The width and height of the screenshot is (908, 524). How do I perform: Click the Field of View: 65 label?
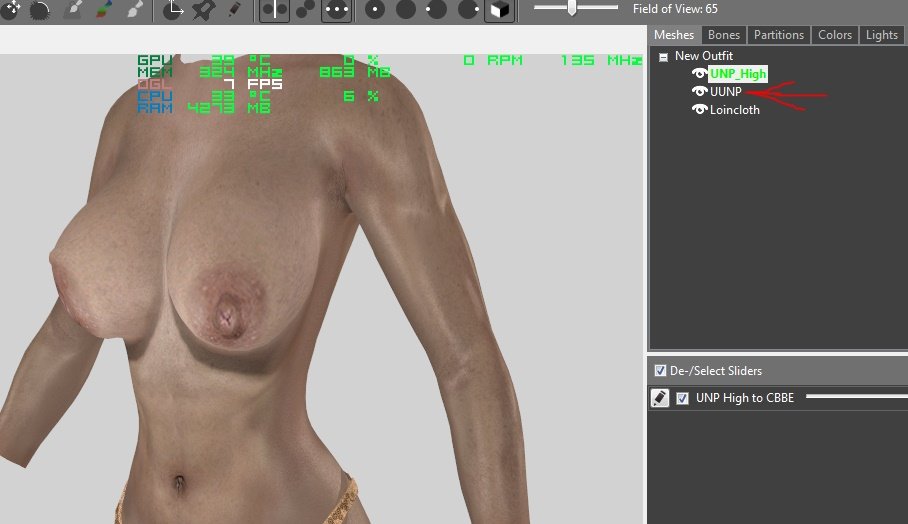pyautogui.click(x=675, y=9)
